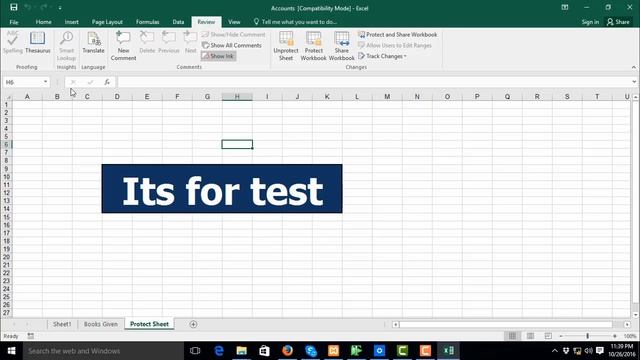This screenshot has width=640, height=360.
Task: Click the Tell me what you want box
Action: [x=295, y=22]
